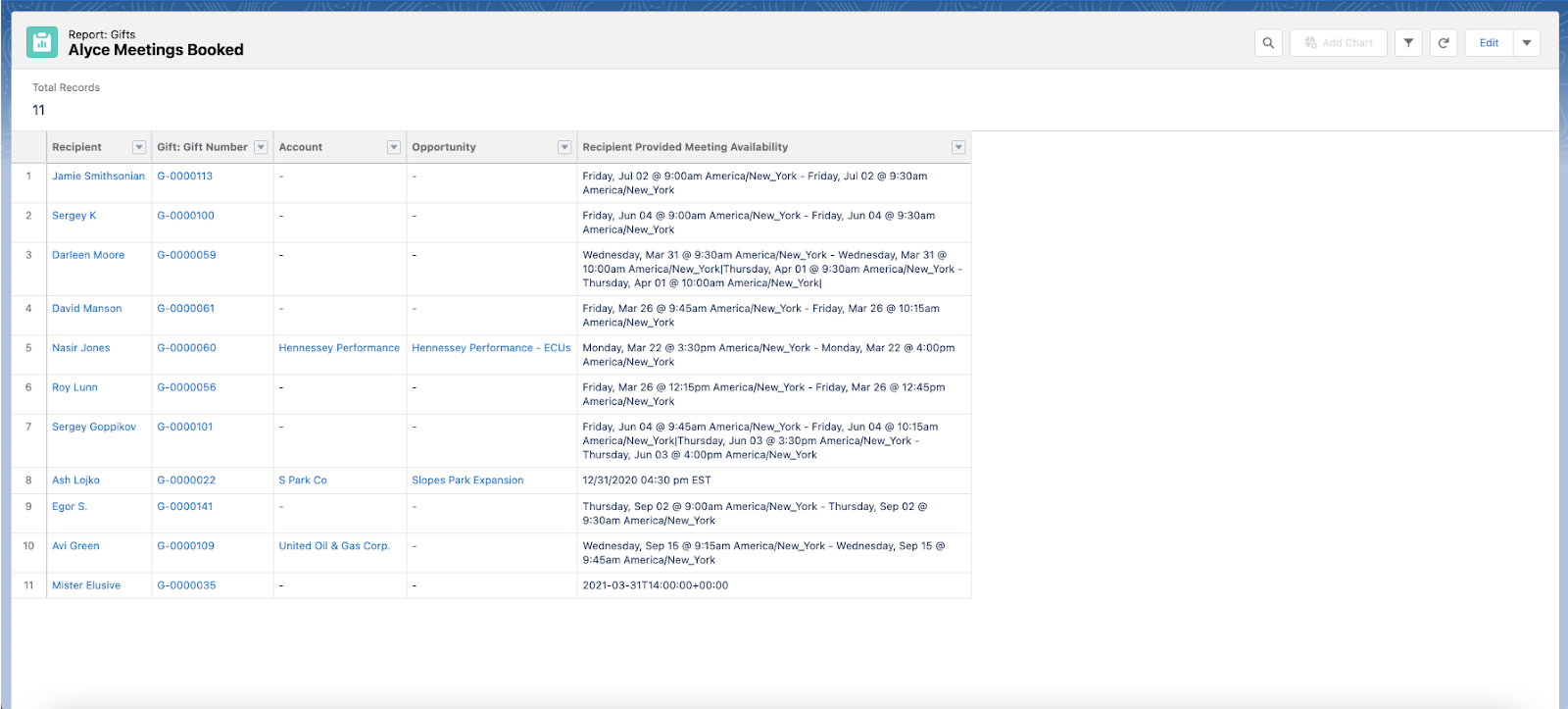This screenshot has width=1568, height=709.
Task: Open the David Manson recipient link
Action: pos(87,309)
